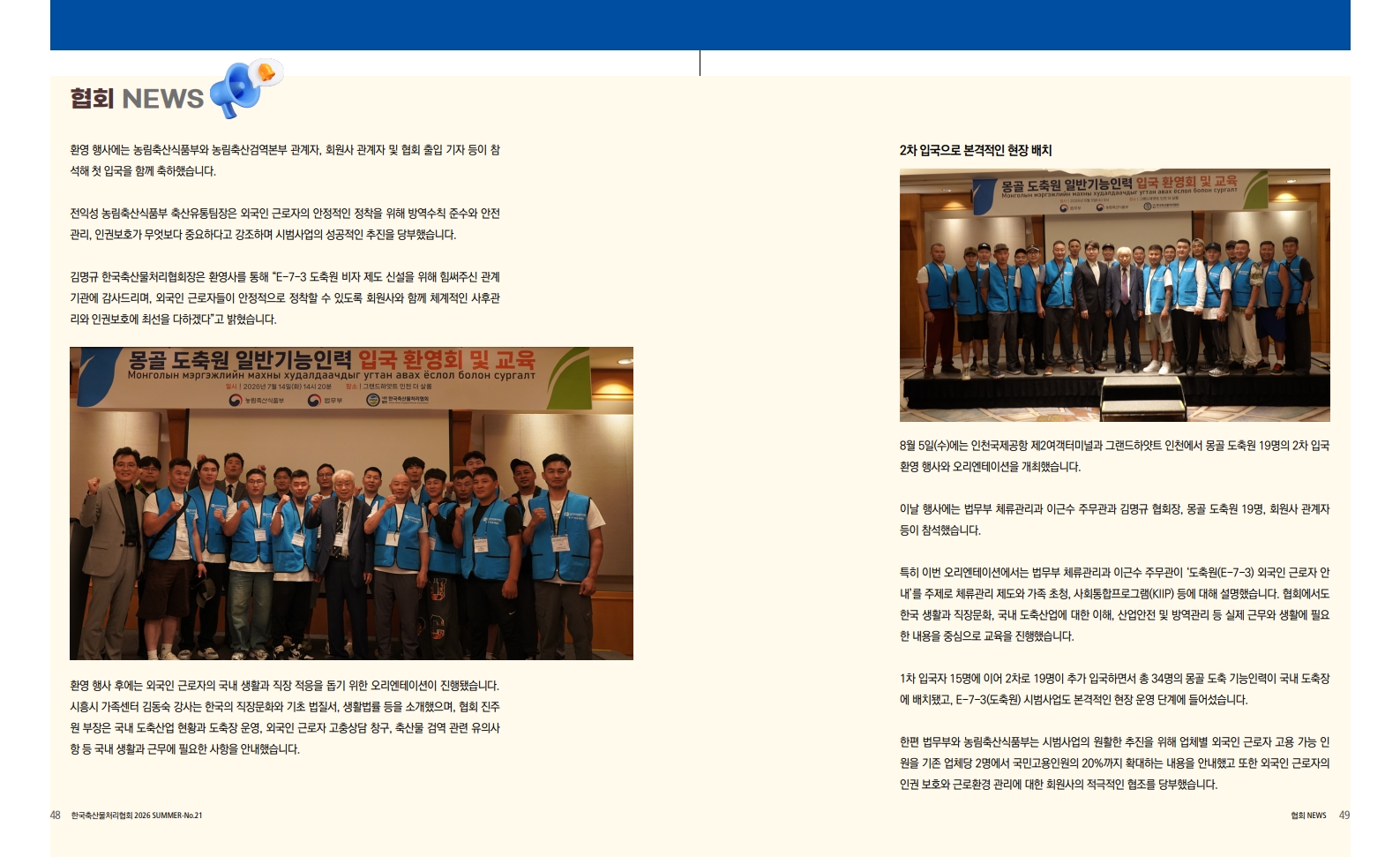Click the 법무부 logo on the left banner
The image size is (1400, 857).
325,401
